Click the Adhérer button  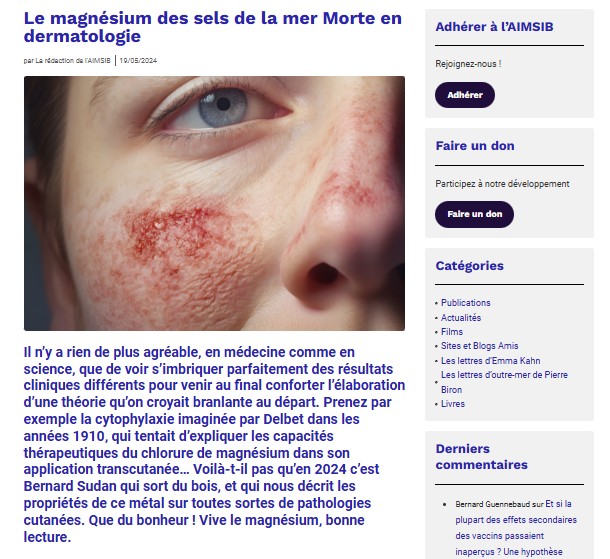click(x=465, y=95)
